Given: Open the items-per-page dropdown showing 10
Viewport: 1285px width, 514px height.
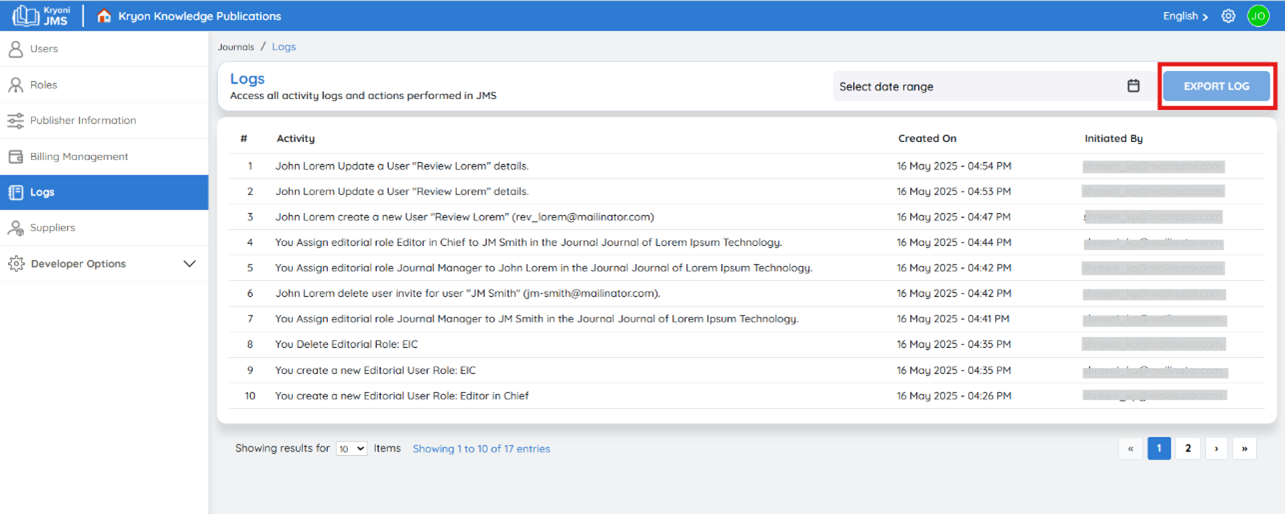Looking at the screenshot, I should point(351,449).
